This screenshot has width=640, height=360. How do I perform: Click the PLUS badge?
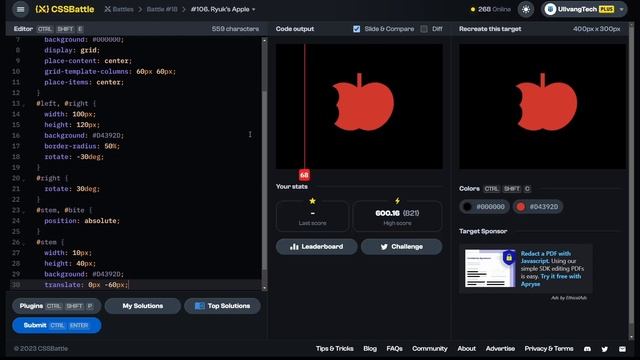[607, 9]
